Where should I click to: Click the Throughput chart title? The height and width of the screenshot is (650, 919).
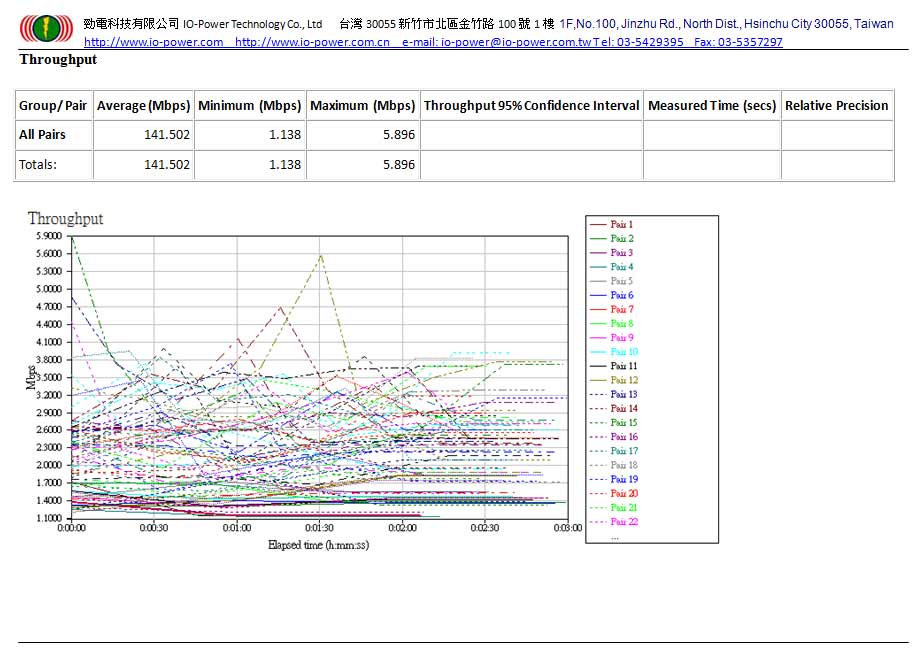[66, 219]
